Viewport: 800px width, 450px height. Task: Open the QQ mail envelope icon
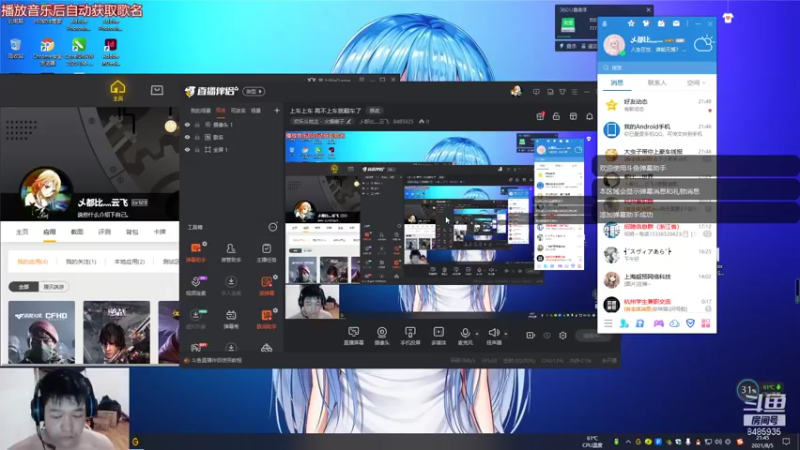[x=676, y=23]
